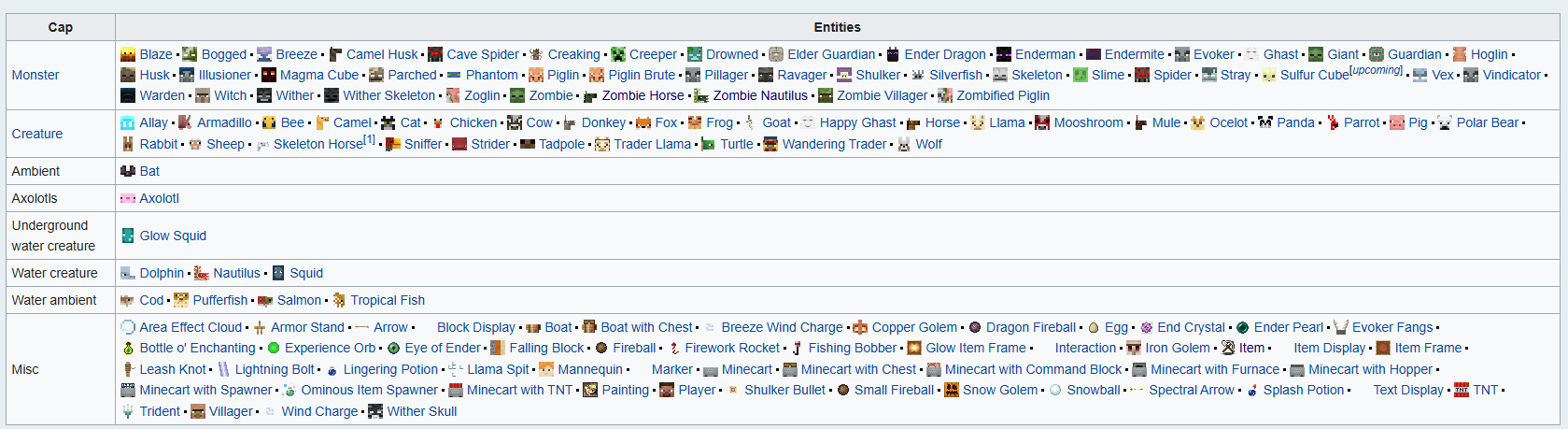Follow the Nautilus link in Water creature
The image size is (1568, 429).
236,273
